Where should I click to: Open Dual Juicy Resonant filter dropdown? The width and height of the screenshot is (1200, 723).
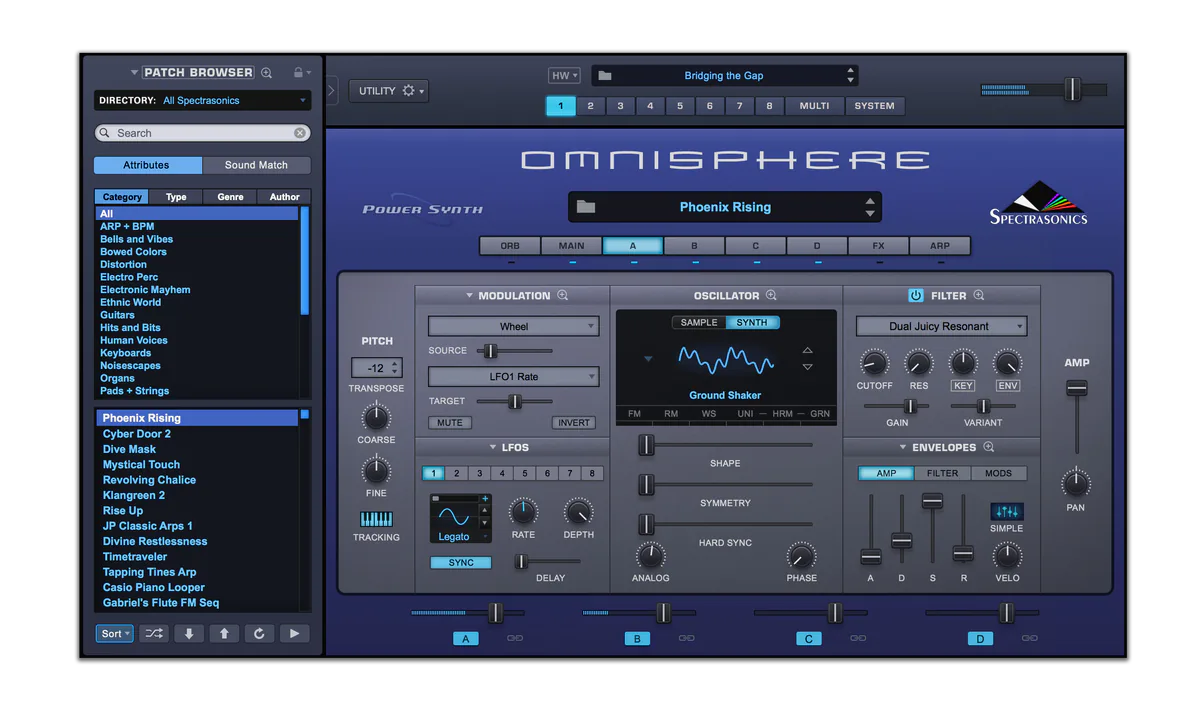coord(941,327)
